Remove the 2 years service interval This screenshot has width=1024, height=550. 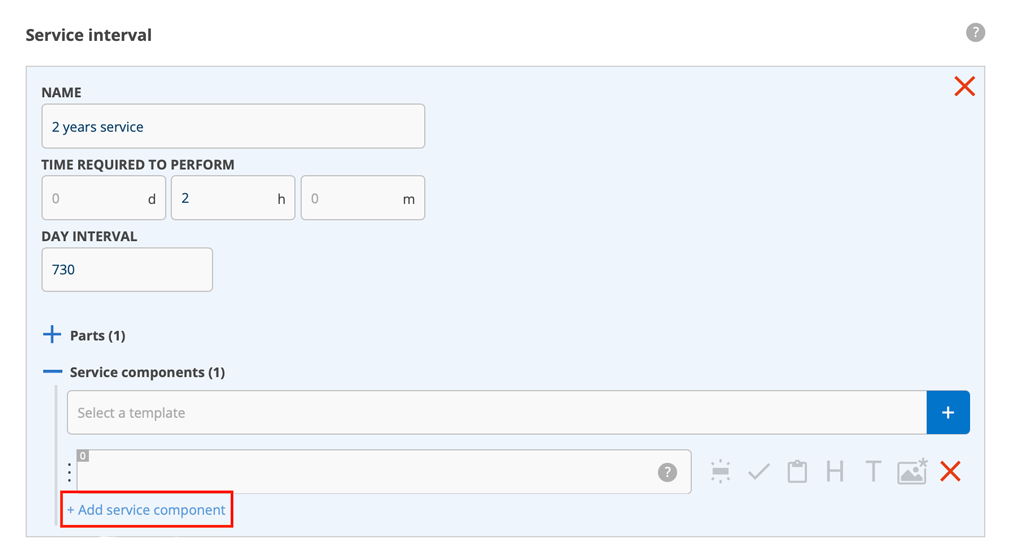(x=964, y=86)
